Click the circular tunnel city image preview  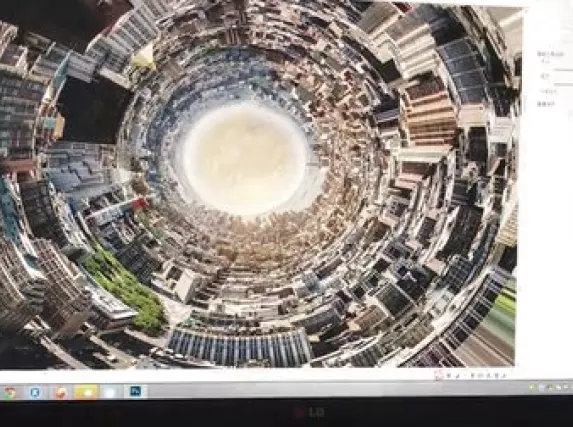click(x=257, y=185)
